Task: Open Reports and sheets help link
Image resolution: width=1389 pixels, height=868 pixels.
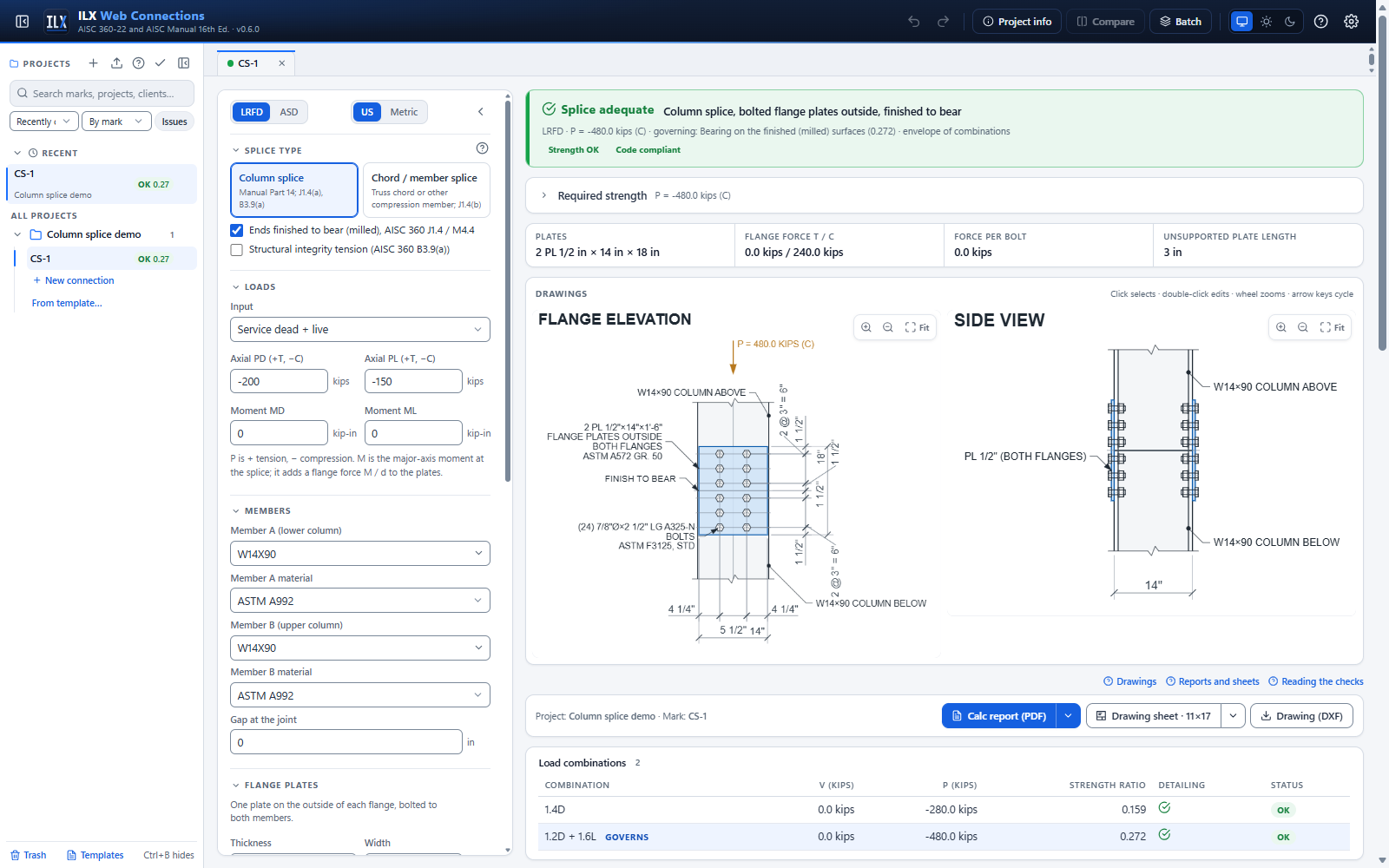Action: tap(1213, 681)
